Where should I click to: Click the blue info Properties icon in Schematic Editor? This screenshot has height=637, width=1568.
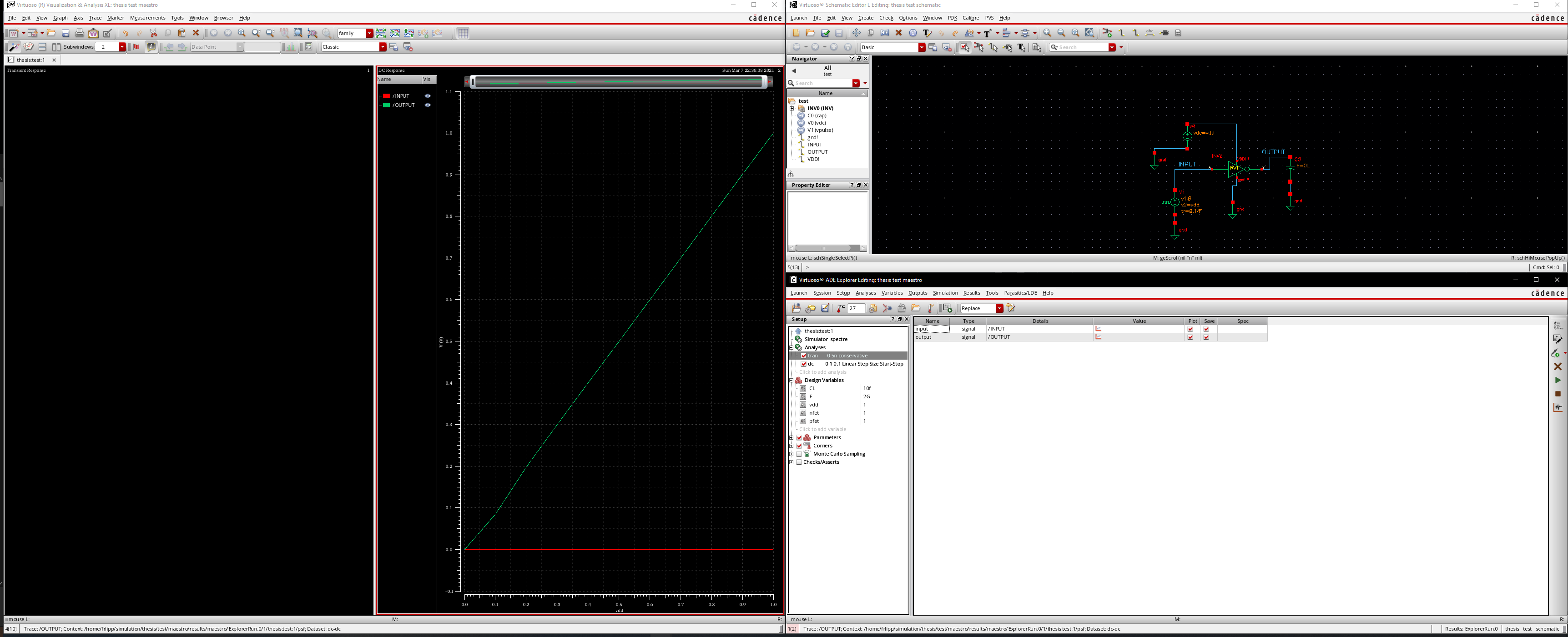pos(913,33)
